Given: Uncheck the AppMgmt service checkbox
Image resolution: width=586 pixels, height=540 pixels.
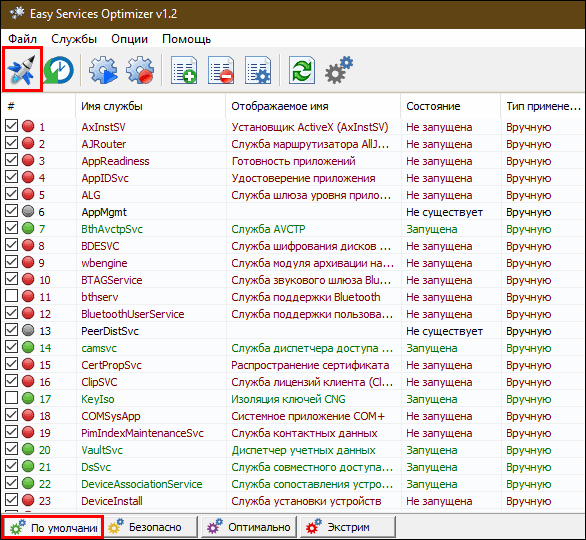Looking at the screenshot, I should (x=12, y=210).
